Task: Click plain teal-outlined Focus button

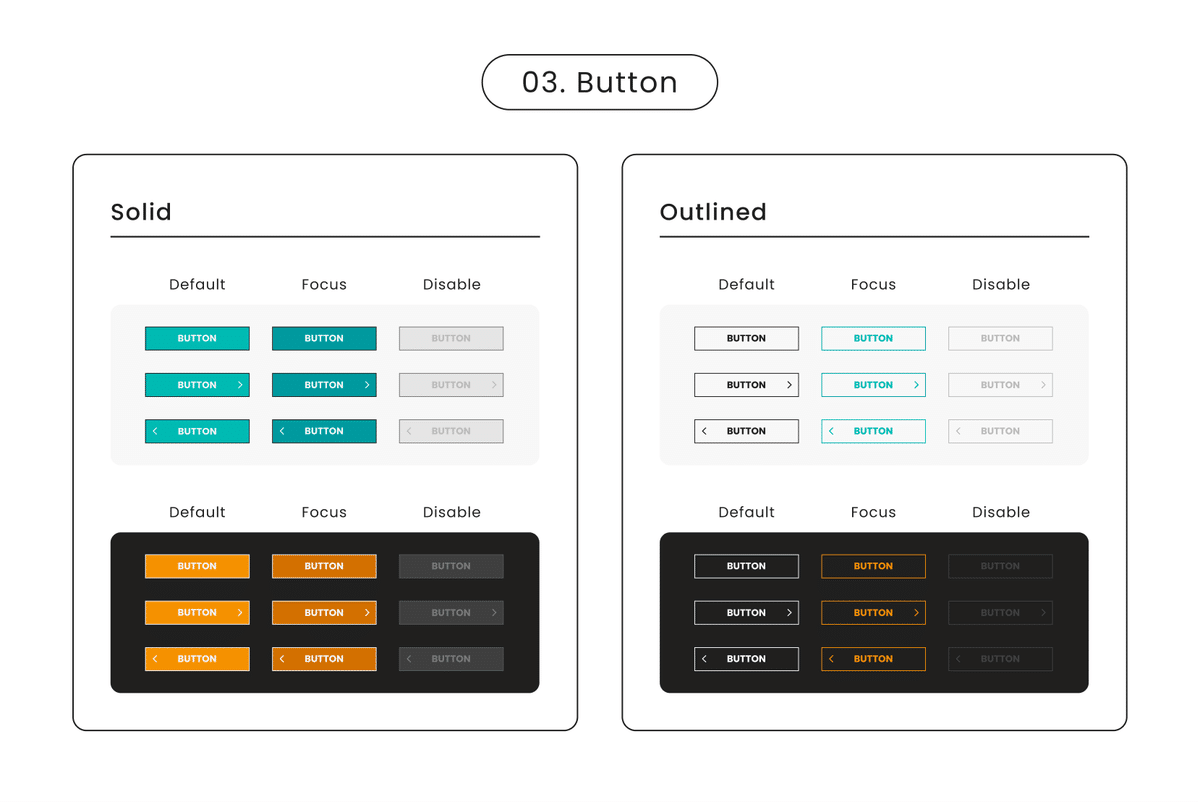Action: pyautogui.click(x=873, y=338)
